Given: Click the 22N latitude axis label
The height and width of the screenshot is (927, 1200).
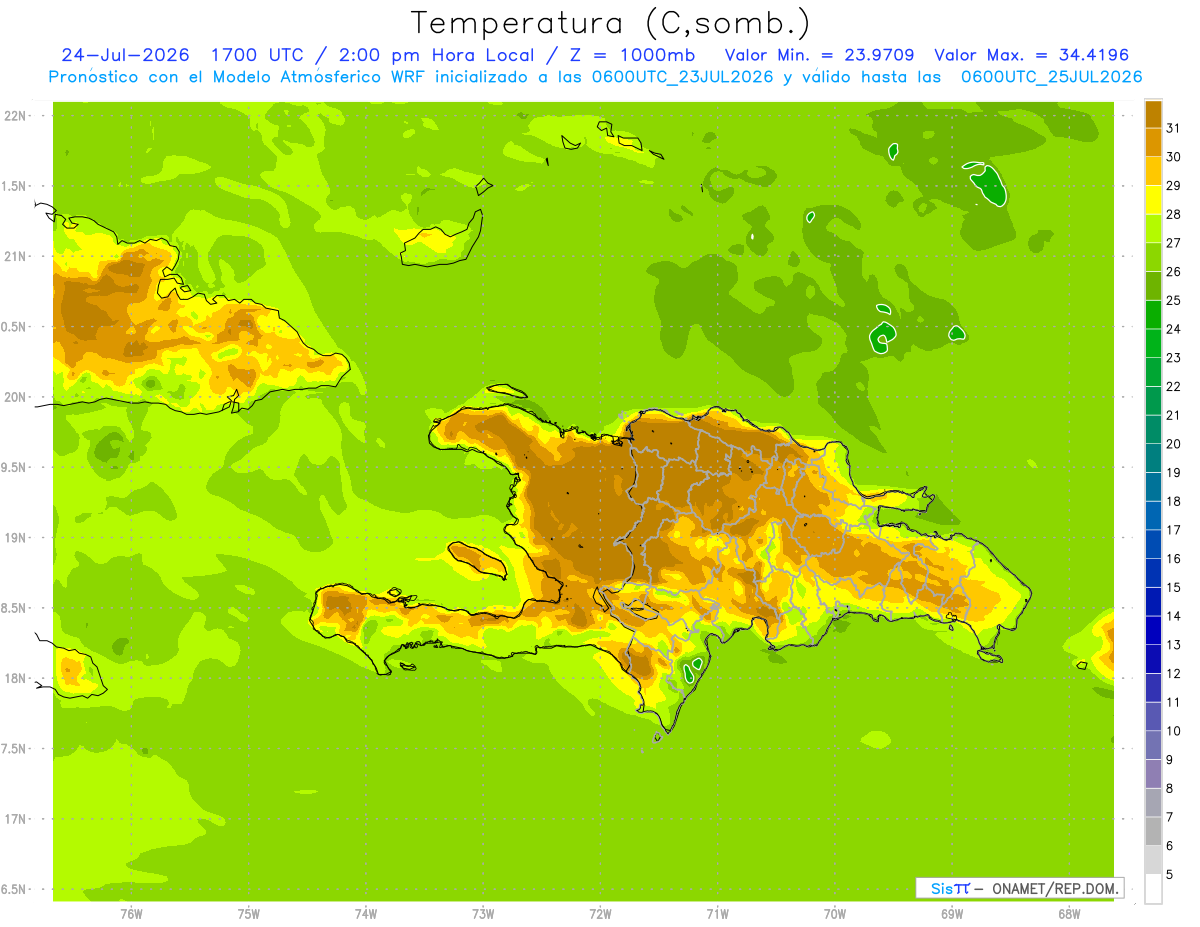Looking at the screenshot, I should coord(16,116).
